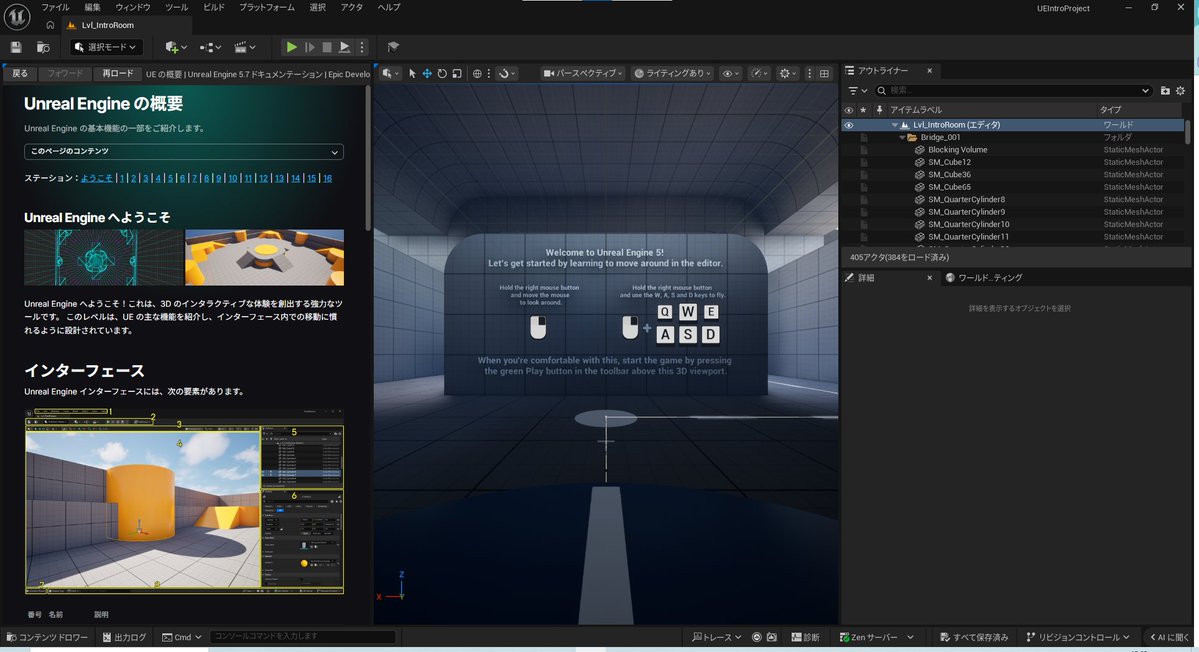Toggle the surface snapping globe icon

[476, 73]
